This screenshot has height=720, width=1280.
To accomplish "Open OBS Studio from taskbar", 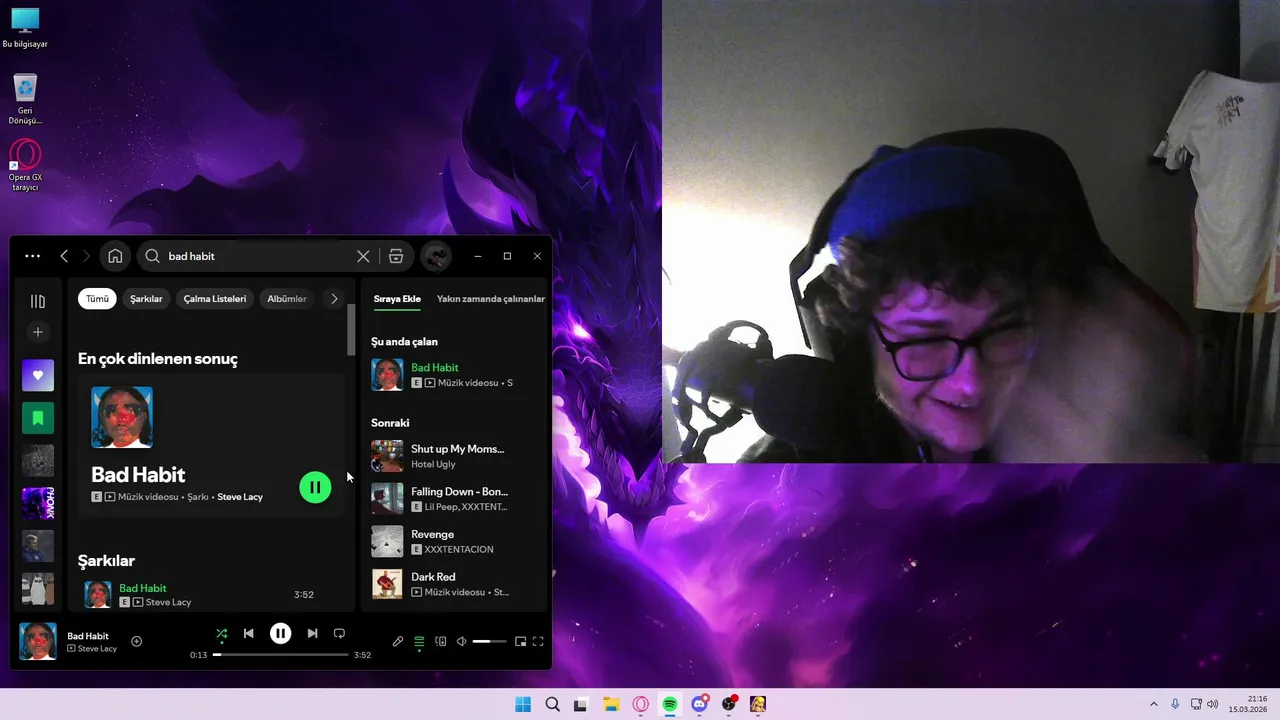I will click(729, 704).
